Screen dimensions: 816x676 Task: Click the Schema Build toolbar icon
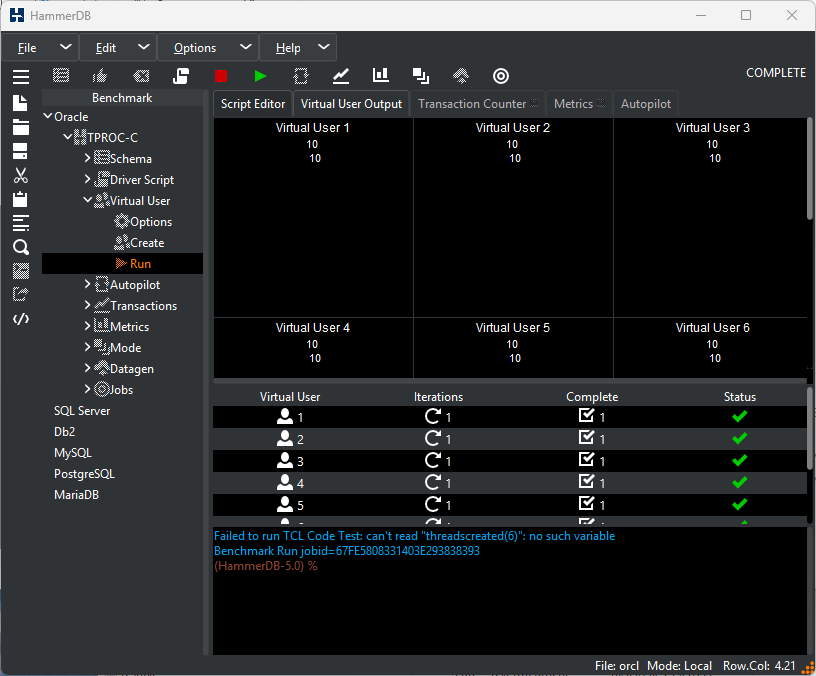coord(61,76)
